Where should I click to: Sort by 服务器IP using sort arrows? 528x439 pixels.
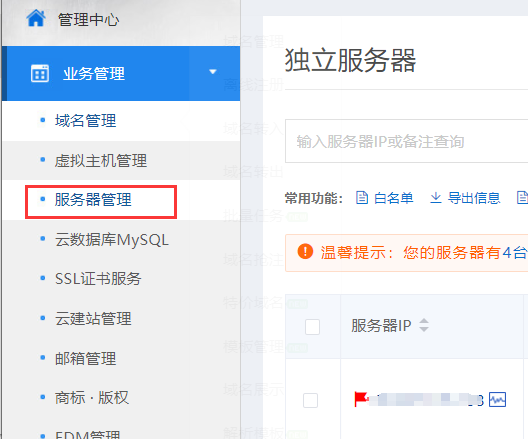click(424, 325)
